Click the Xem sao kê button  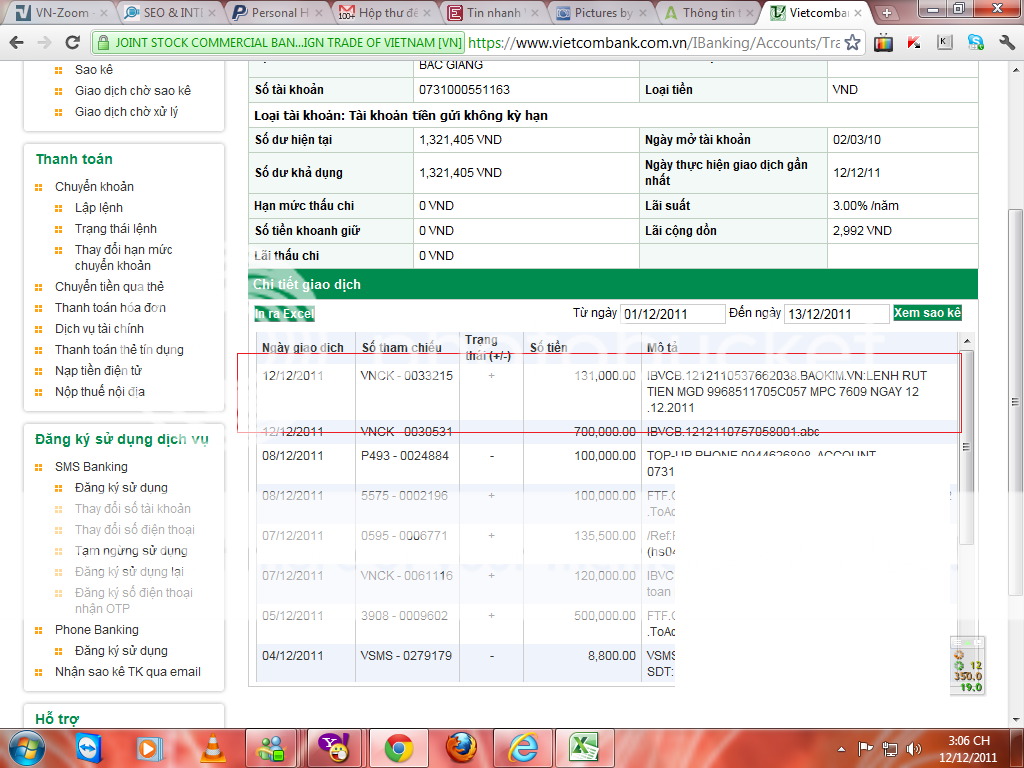pos(927,313)
